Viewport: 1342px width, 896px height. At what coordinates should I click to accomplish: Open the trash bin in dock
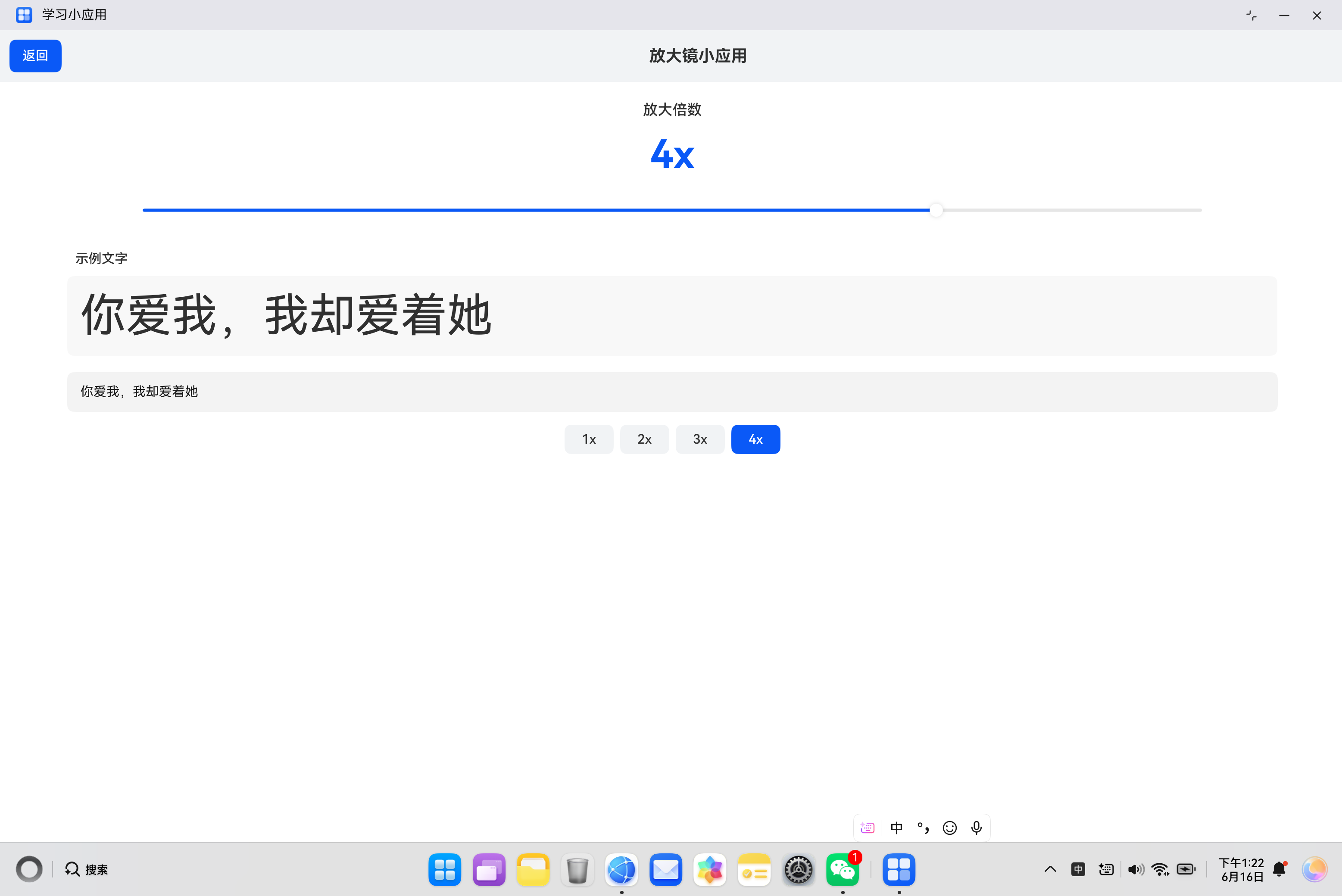[x=577, y=870]
